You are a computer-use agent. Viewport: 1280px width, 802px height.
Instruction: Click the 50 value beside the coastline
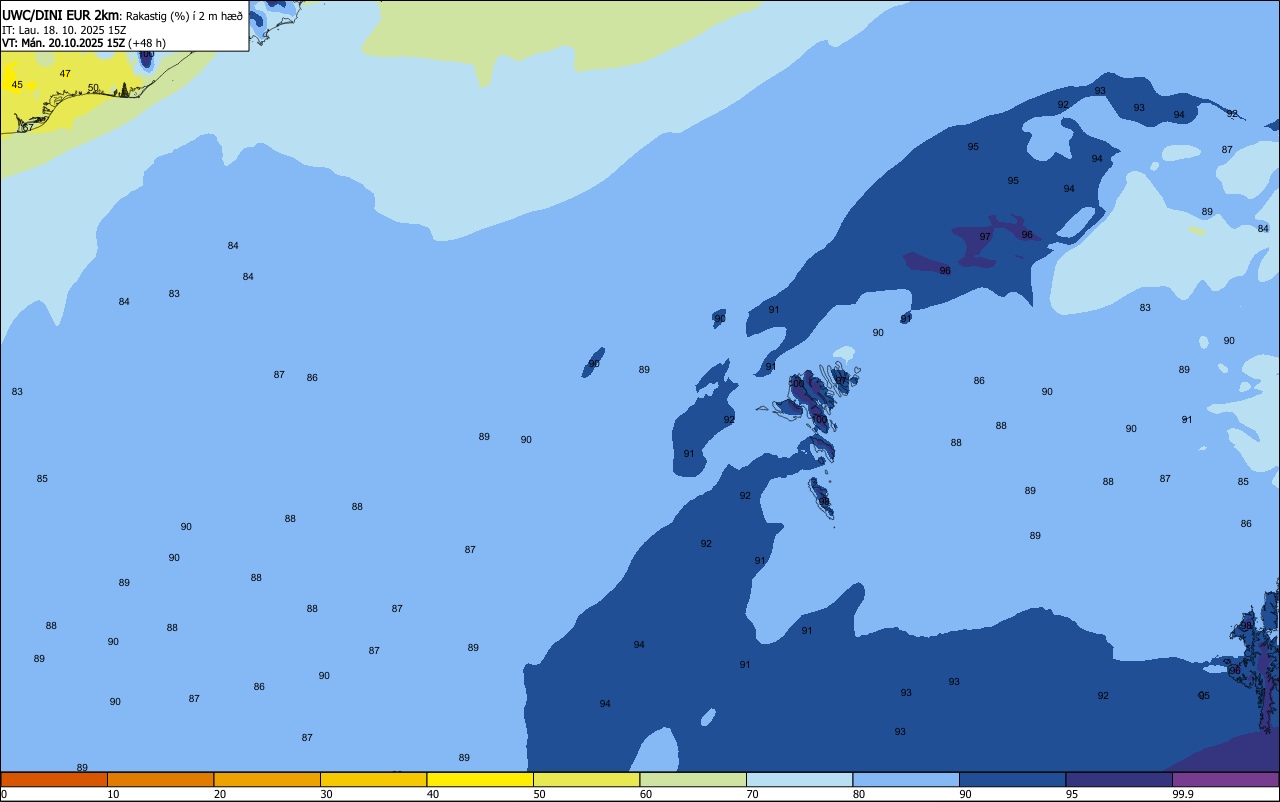coord(93,88)
